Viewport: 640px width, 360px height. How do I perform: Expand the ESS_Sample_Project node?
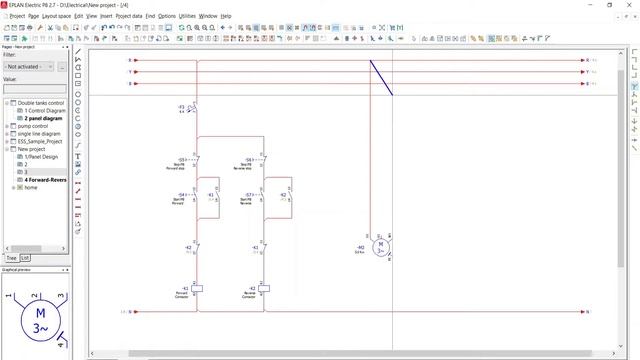7,142
